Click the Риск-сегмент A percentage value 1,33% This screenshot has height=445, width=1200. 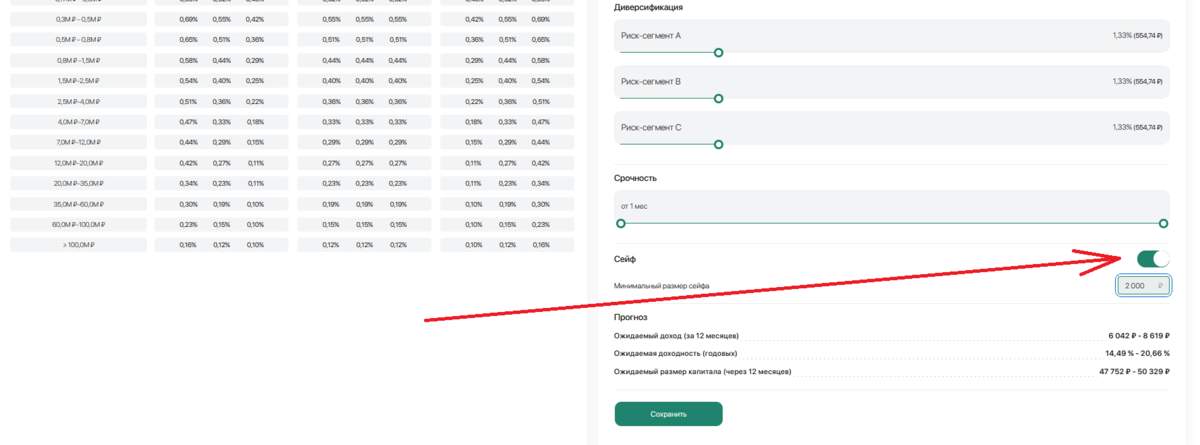click(1122, 35)
